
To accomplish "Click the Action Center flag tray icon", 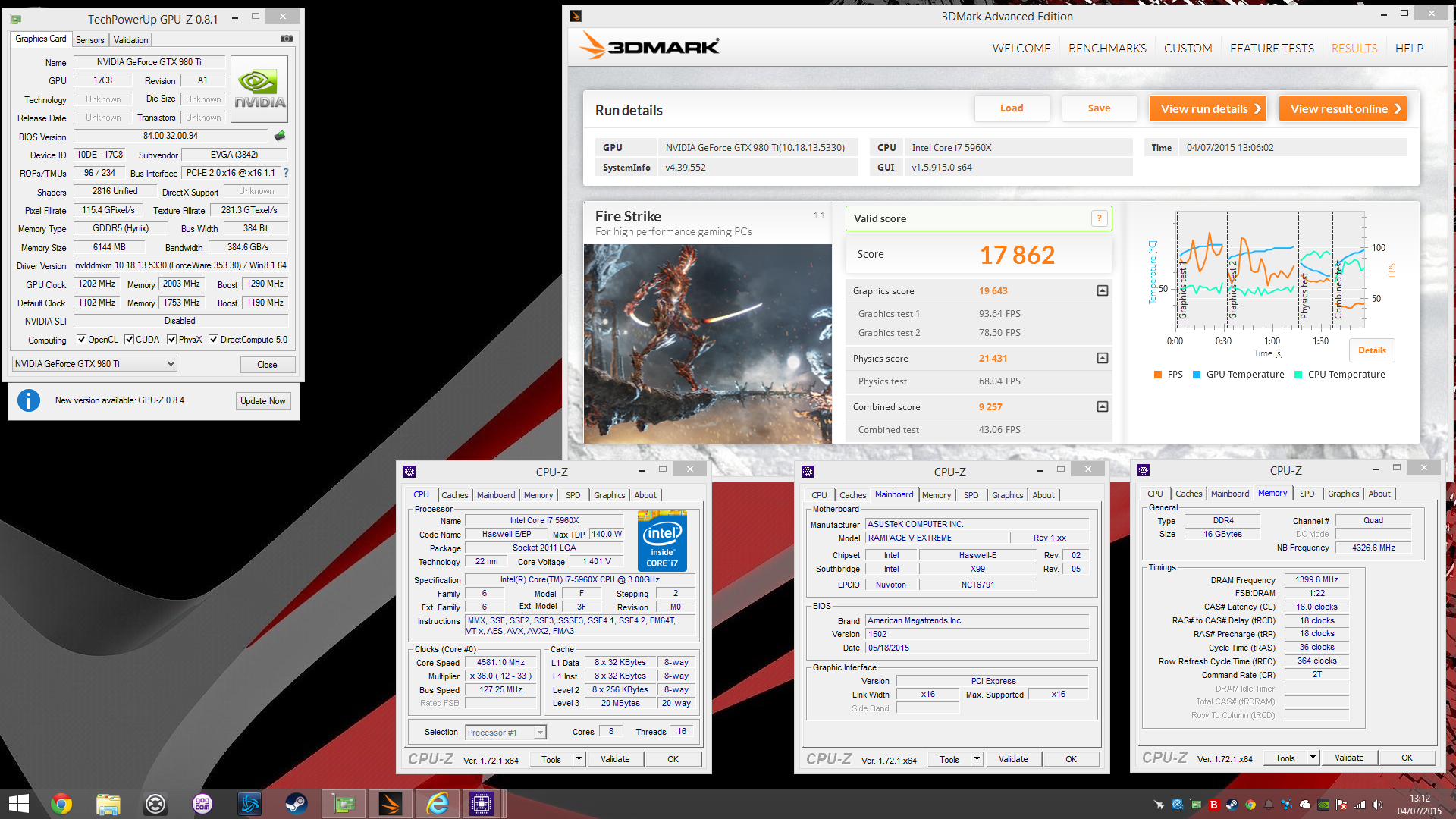I will (x=1341, y=805).
